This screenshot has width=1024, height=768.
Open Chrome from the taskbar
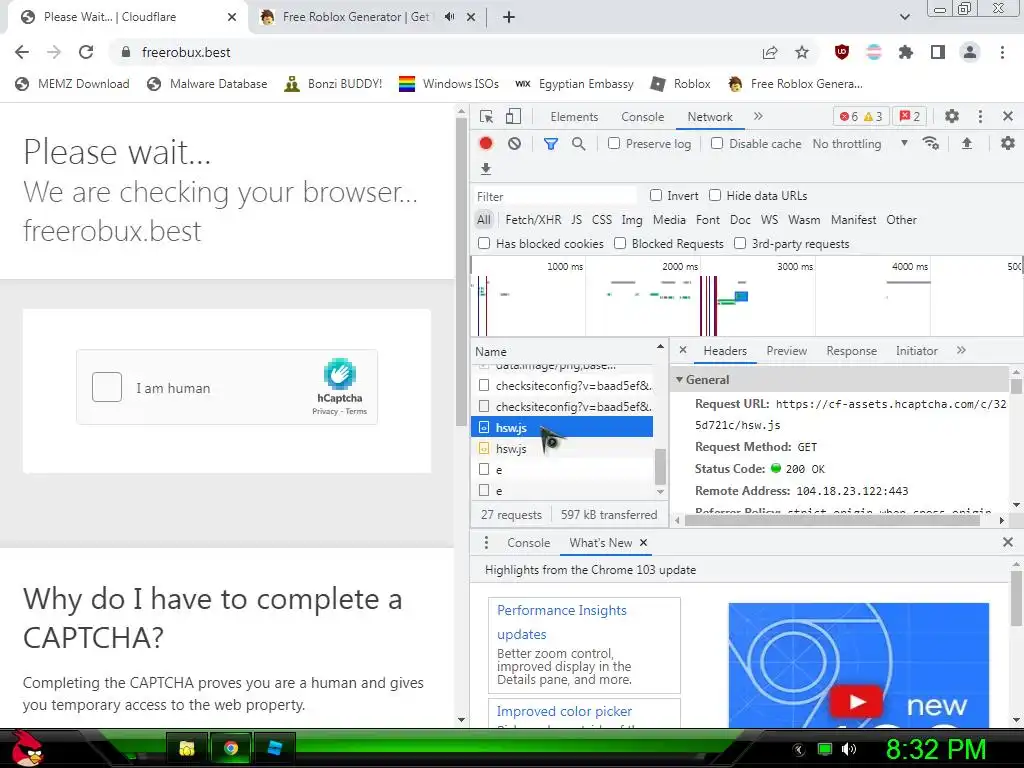pos(231,748)
